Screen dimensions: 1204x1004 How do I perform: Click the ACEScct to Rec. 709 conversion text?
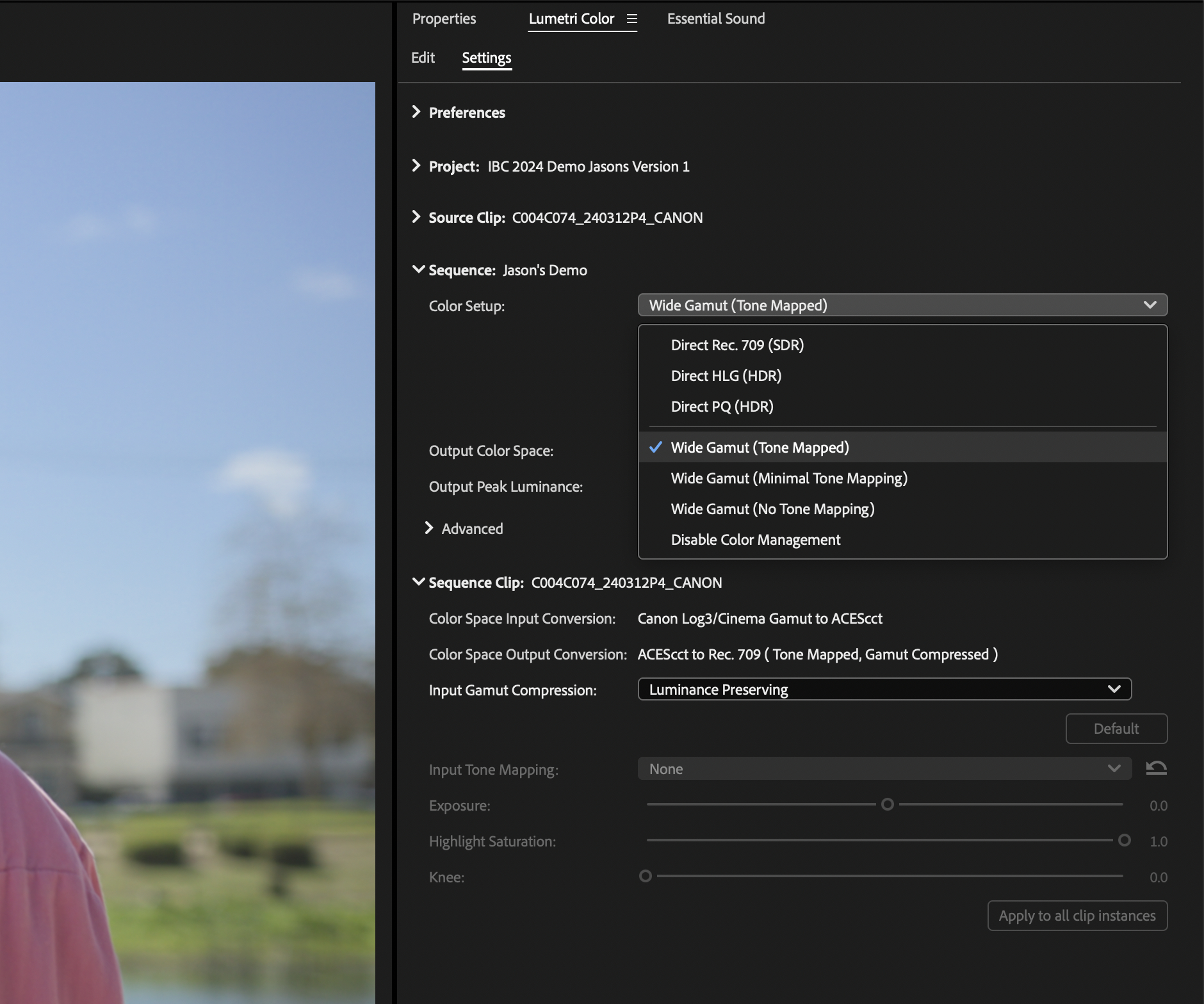pyautogui.click(x=817, y=654)
